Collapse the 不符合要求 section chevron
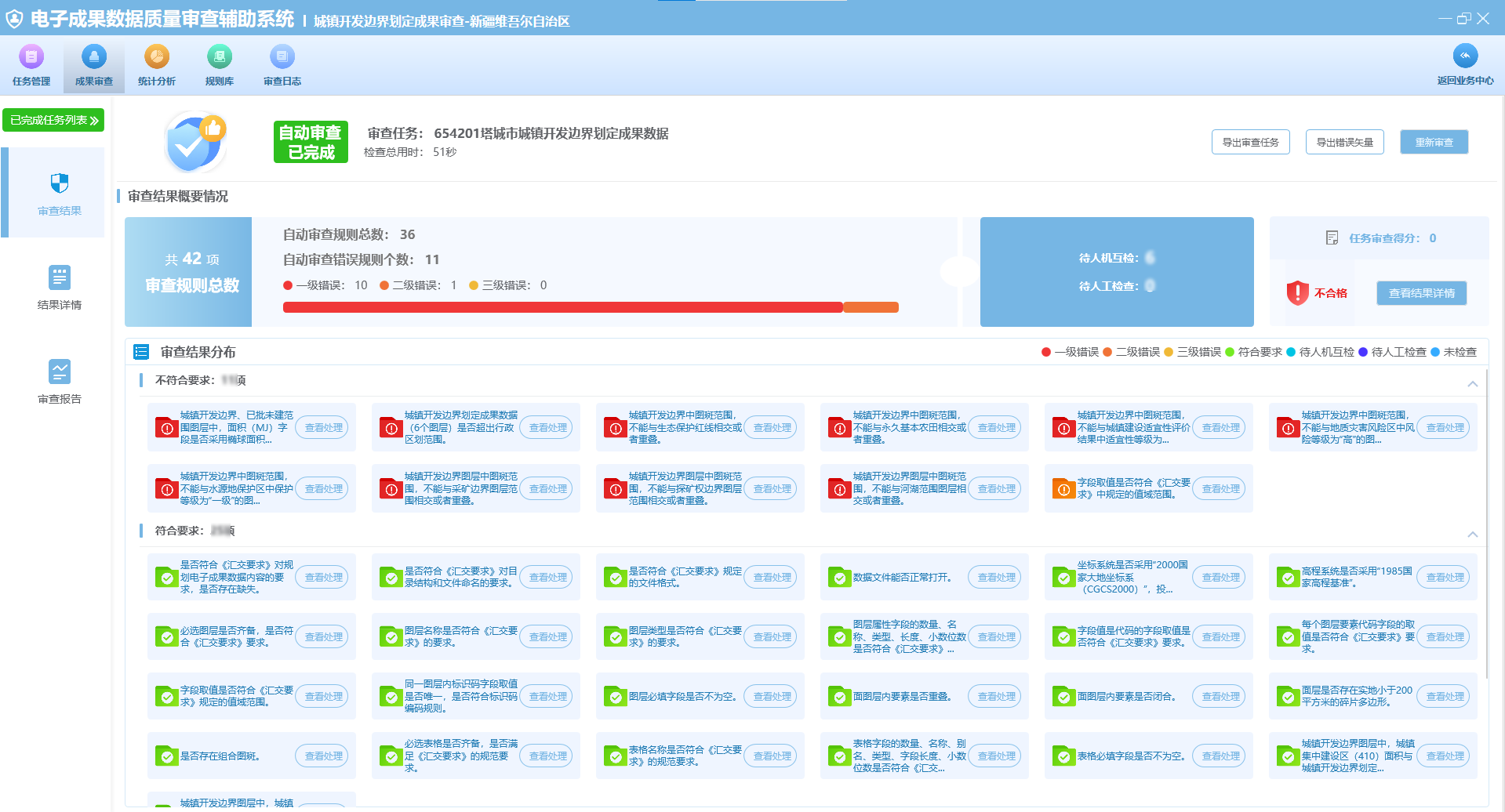This screenshot has height=812, width=1505. 1473,384
